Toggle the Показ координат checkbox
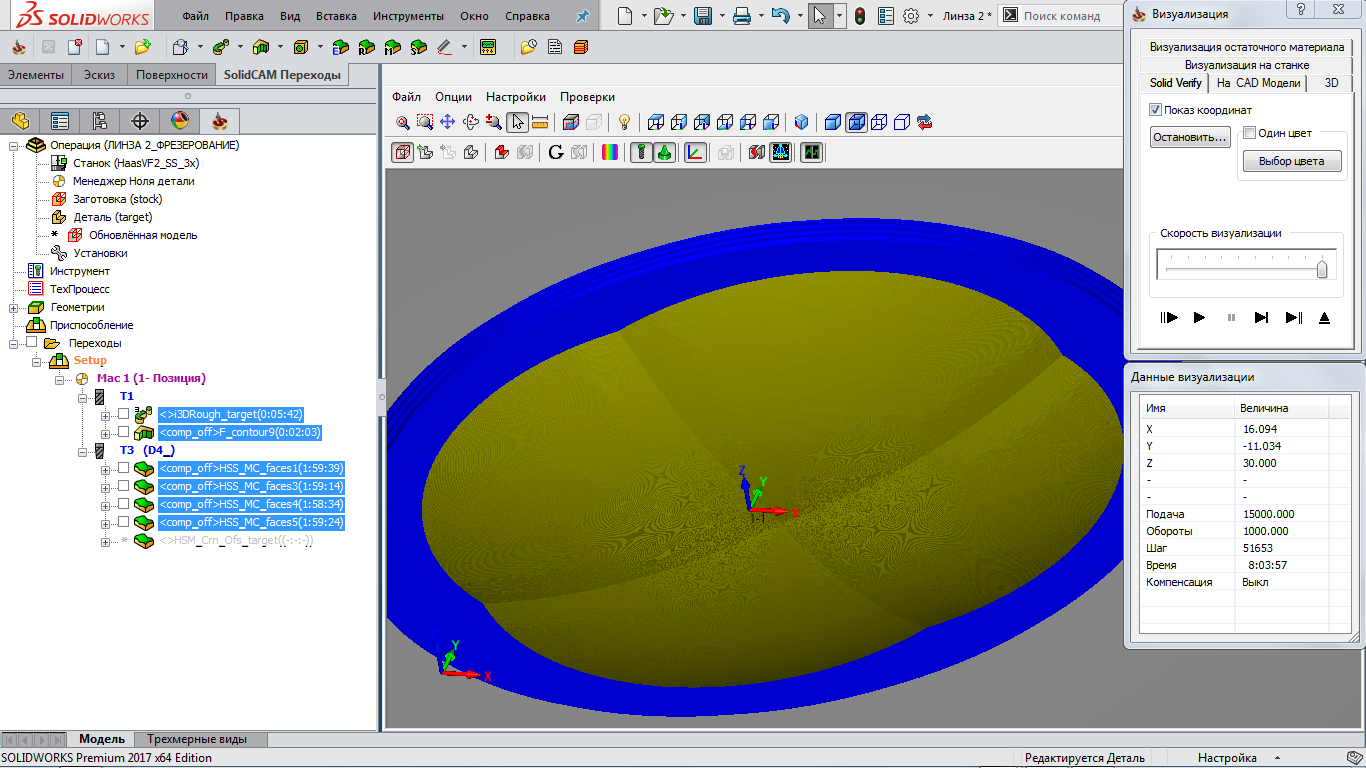 pyautogui.click(x=1156, y=110)
